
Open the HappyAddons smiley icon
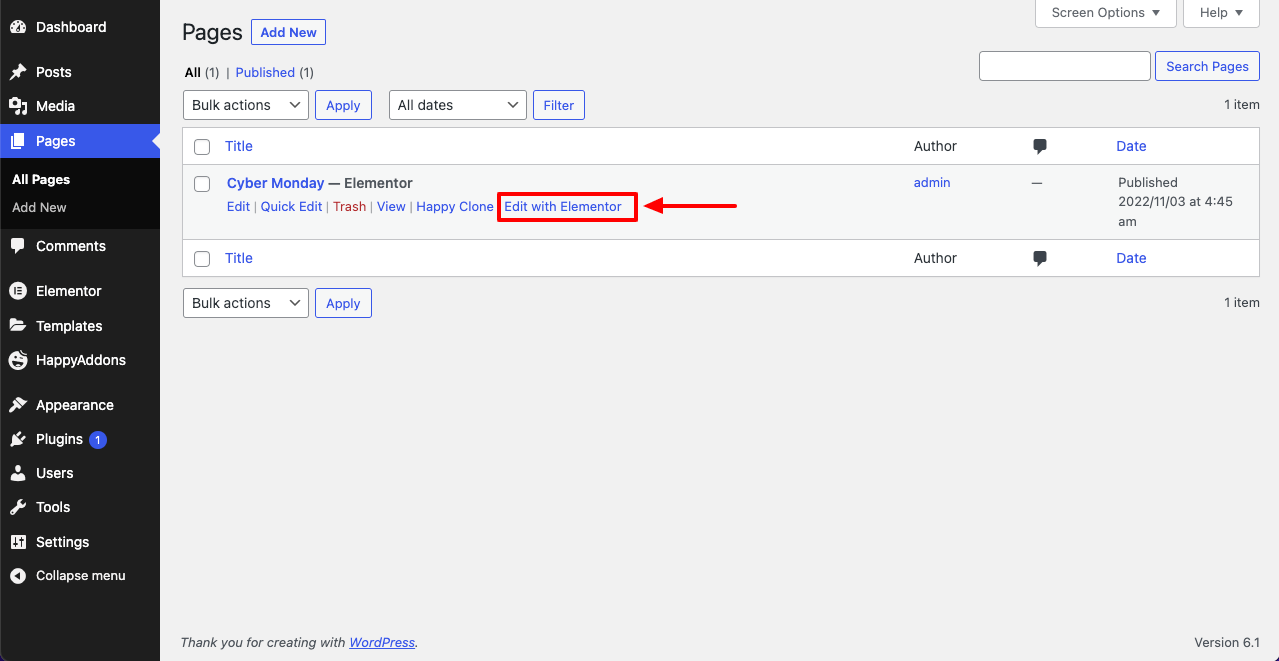[x=18, y=360]
